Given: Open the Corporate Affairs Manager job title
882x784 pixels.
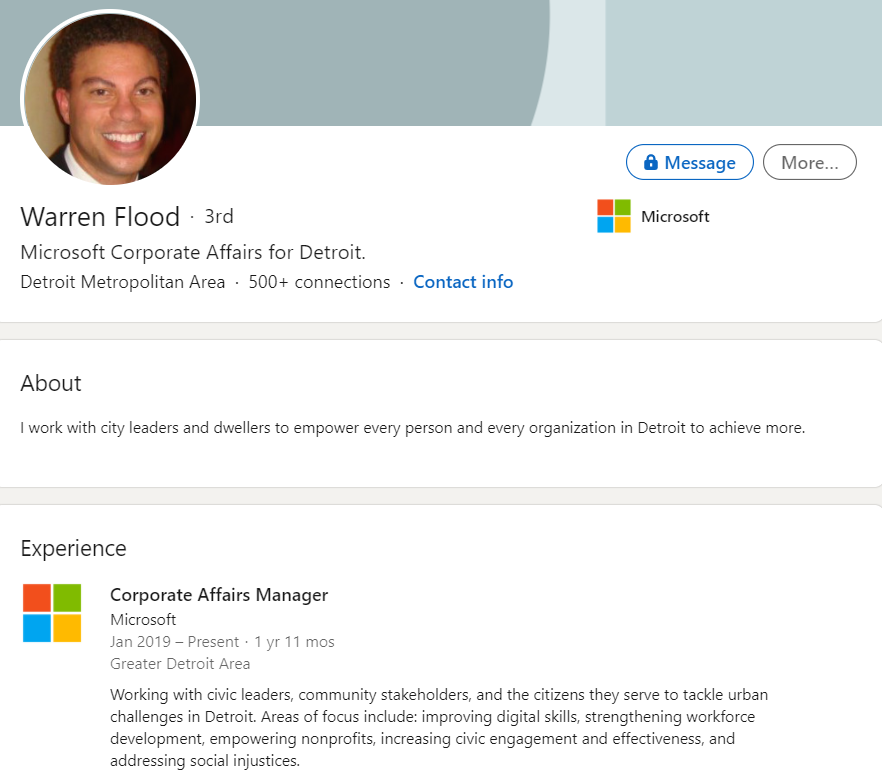Looking at the screenshot, I should tap(219, 595).
